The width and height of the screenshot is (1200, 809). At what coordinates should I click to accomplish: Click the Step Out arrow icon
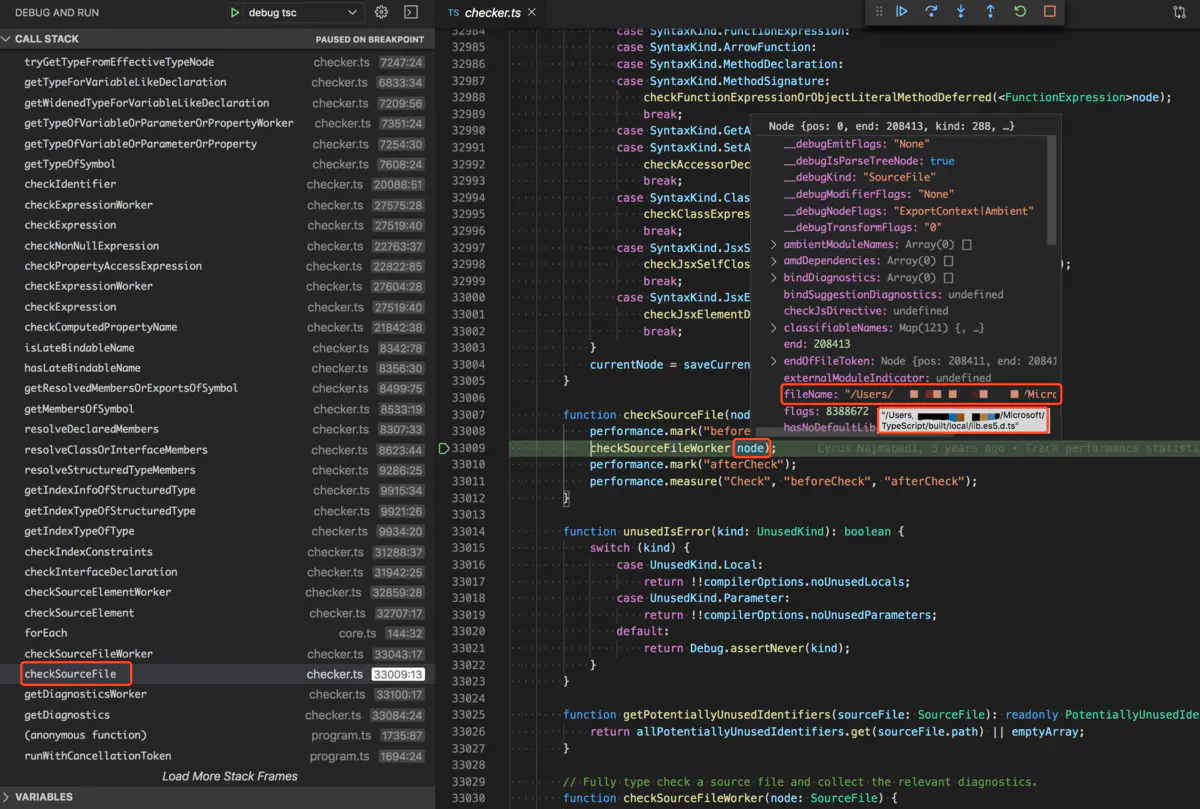pos(990,12)
